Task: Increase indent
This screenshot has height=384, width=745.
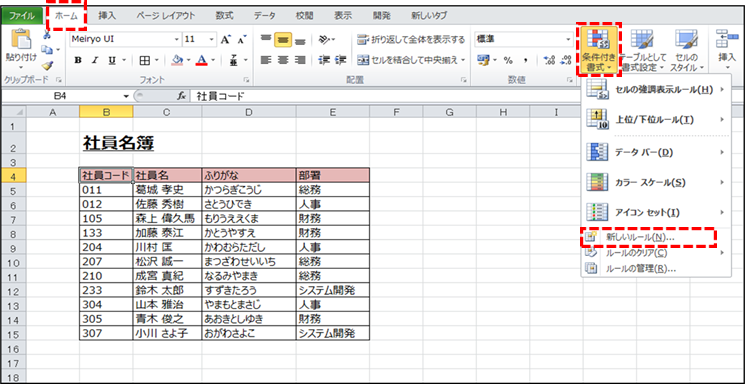Action: pos(340,60)
